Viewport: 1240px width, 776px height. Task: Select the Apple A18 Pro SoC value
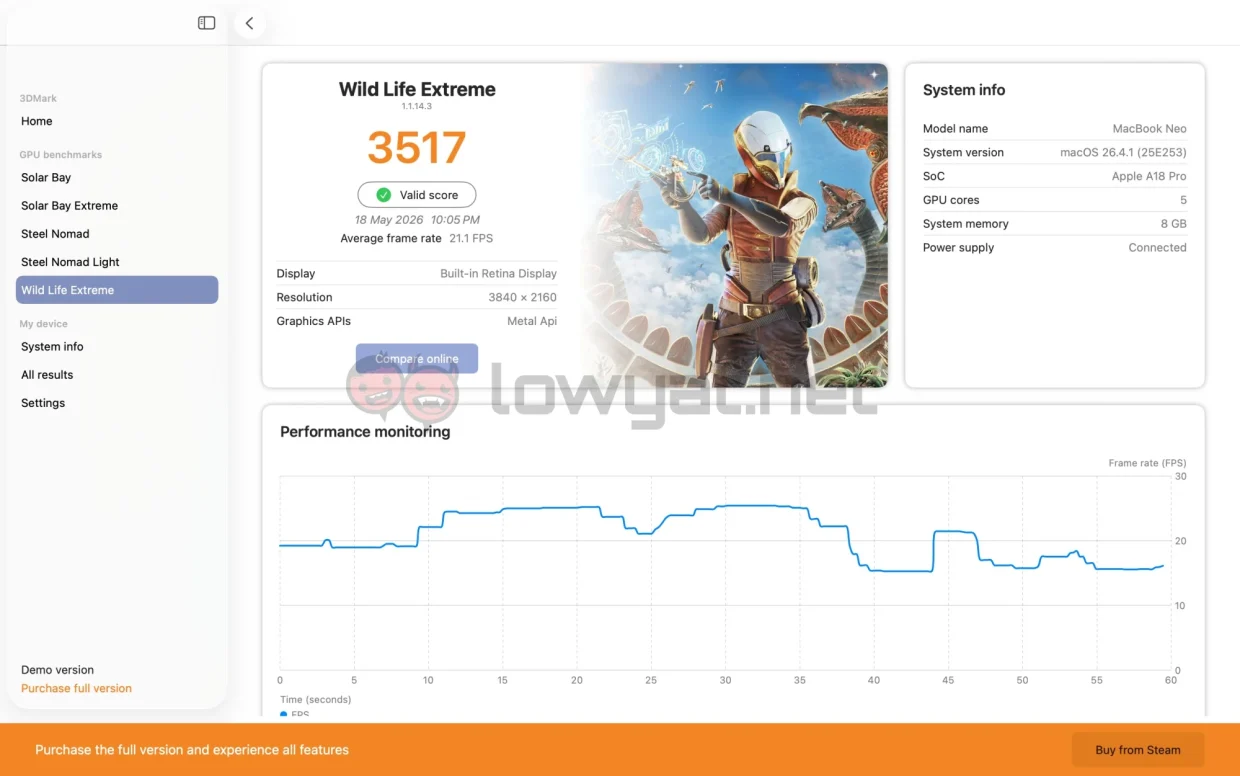pos(1149,176)
